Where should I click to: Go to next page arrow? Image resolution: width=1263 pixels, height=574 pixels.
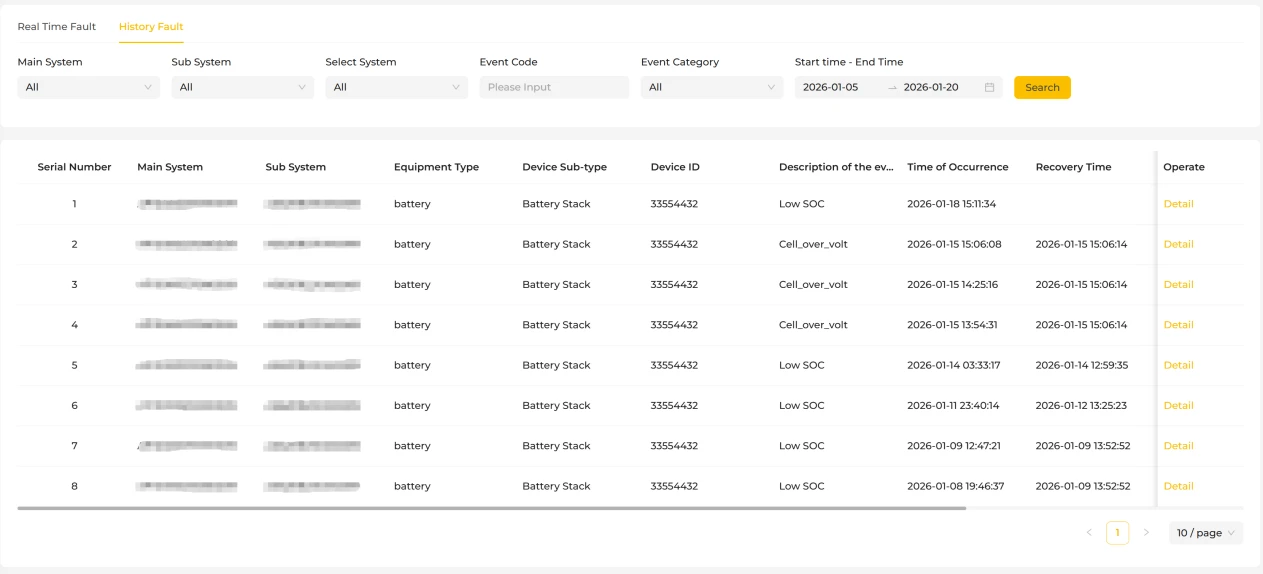[1146, 533]
